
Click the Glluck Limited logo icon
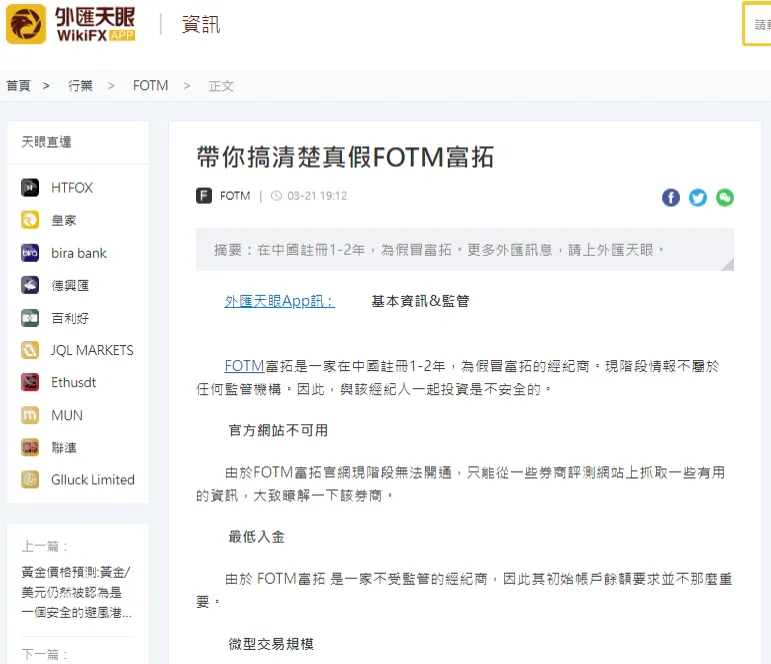30,480
